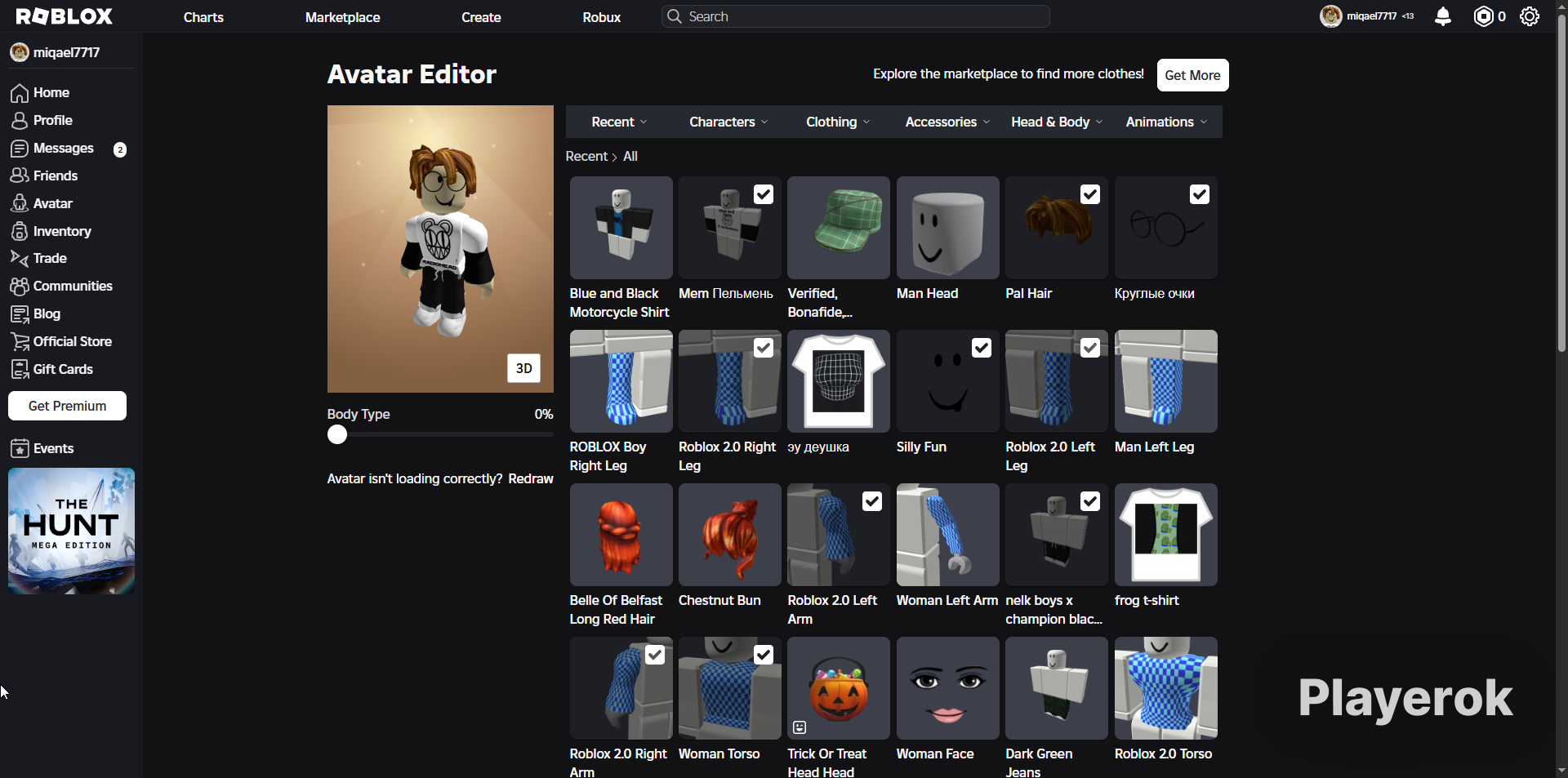Open the Profile sidebar icon
Screen dimensions: 1568x778
[20, 121]
